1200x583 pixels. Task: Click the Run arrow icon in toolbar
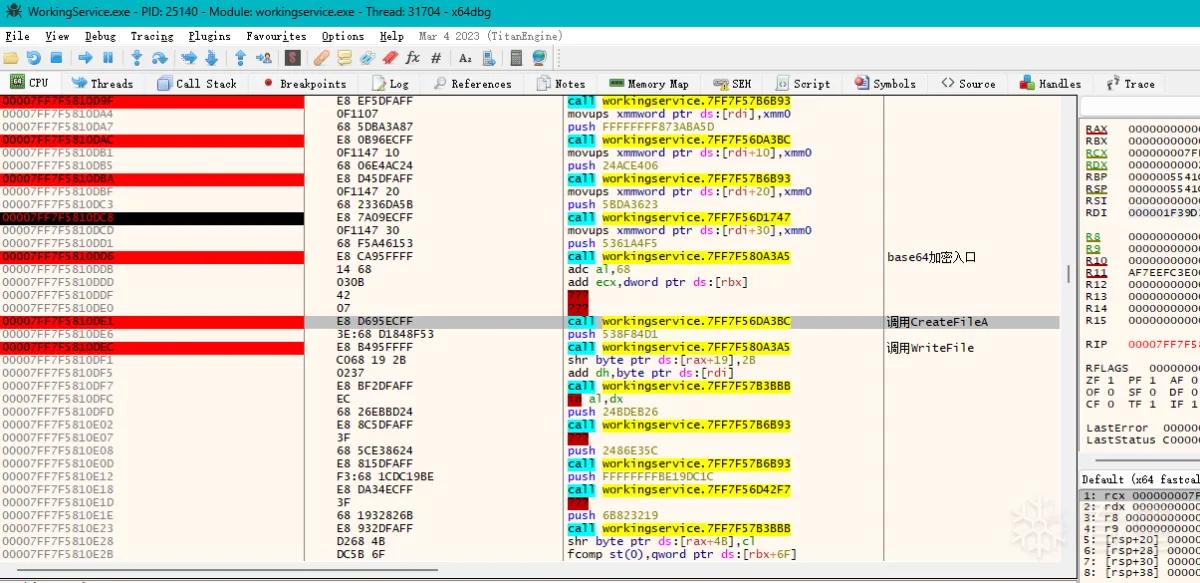tap(85, 58)
